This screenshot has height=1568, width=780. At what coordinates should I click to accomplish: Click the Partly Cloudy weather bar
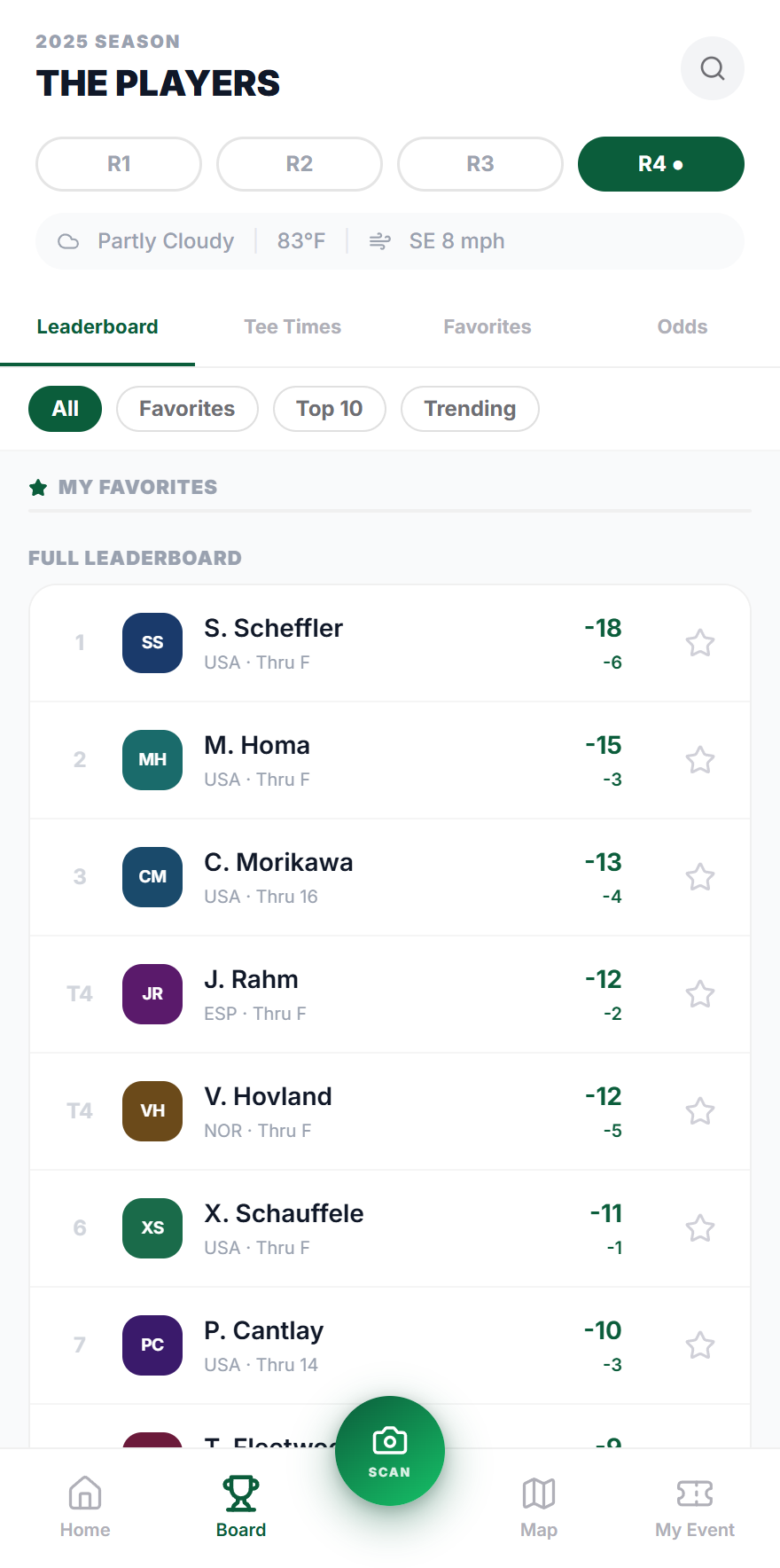point(390,241)
